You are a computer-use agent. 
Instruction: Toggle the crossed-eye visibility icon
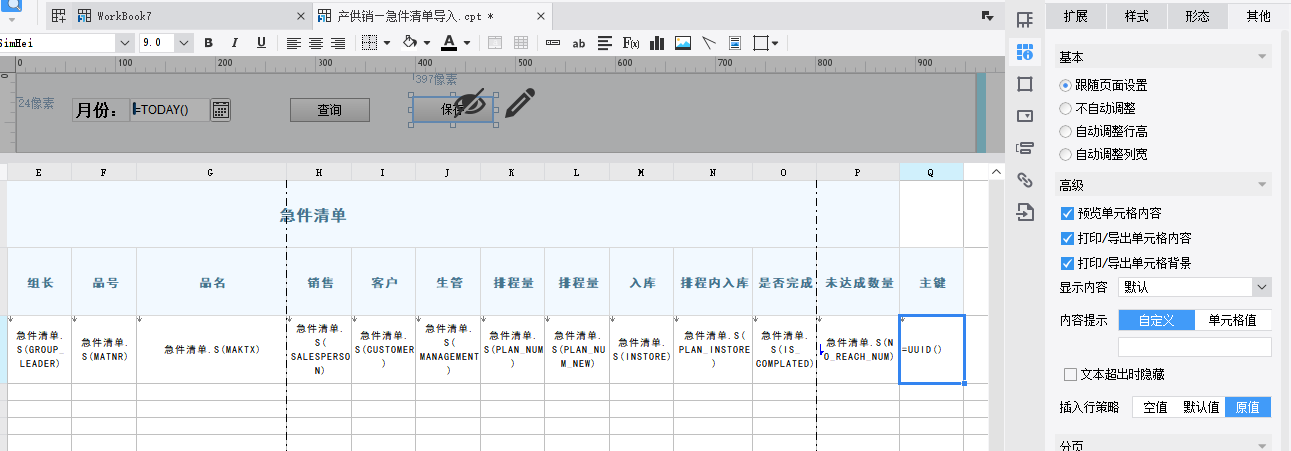(x=472, y=103)
